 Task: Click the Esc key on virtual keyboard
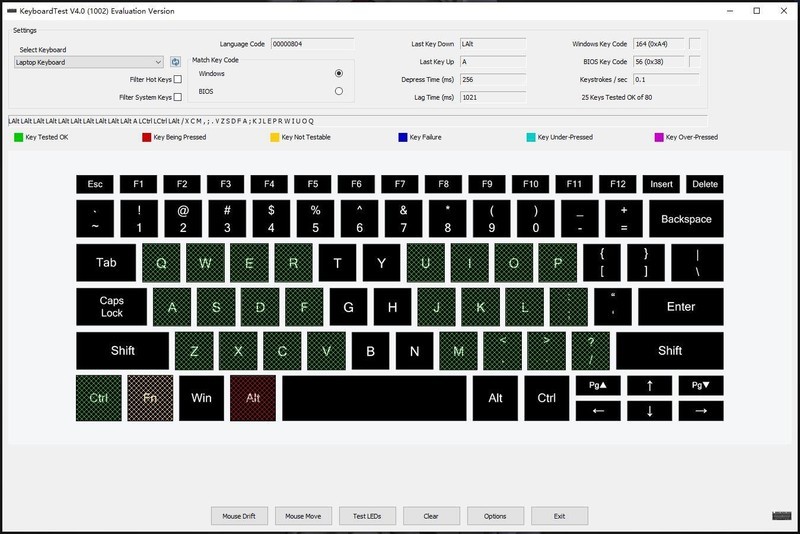point(95,184)
